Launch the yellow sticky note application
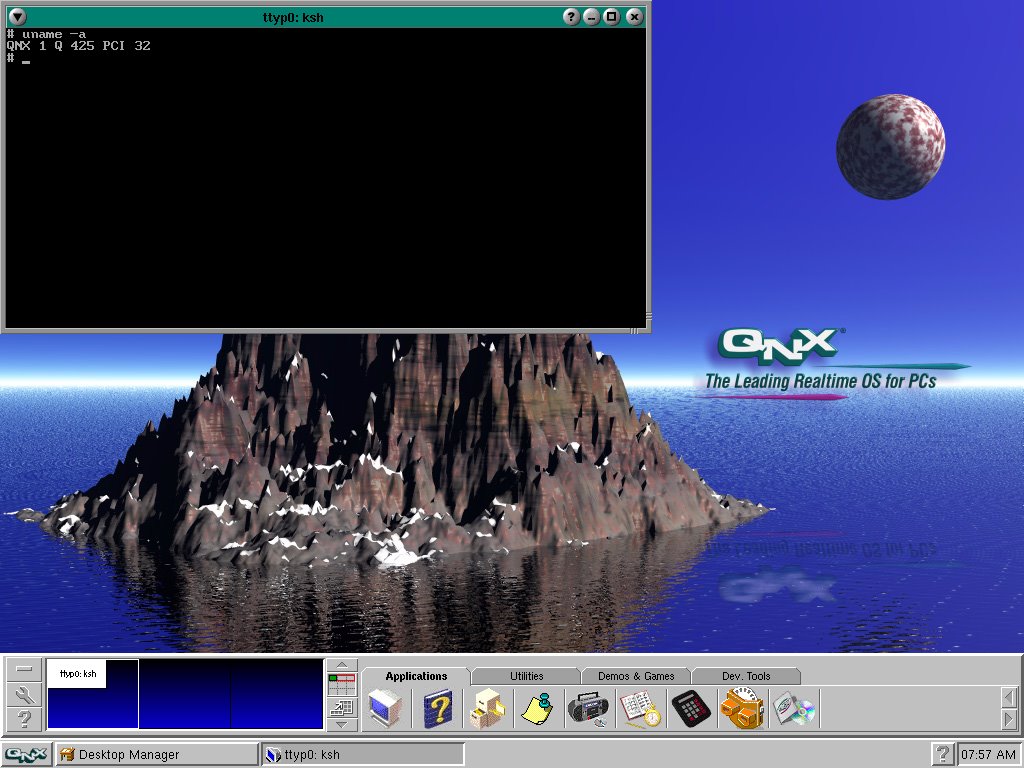Viewport: 1024px width, 768px height. coord(538,709)
